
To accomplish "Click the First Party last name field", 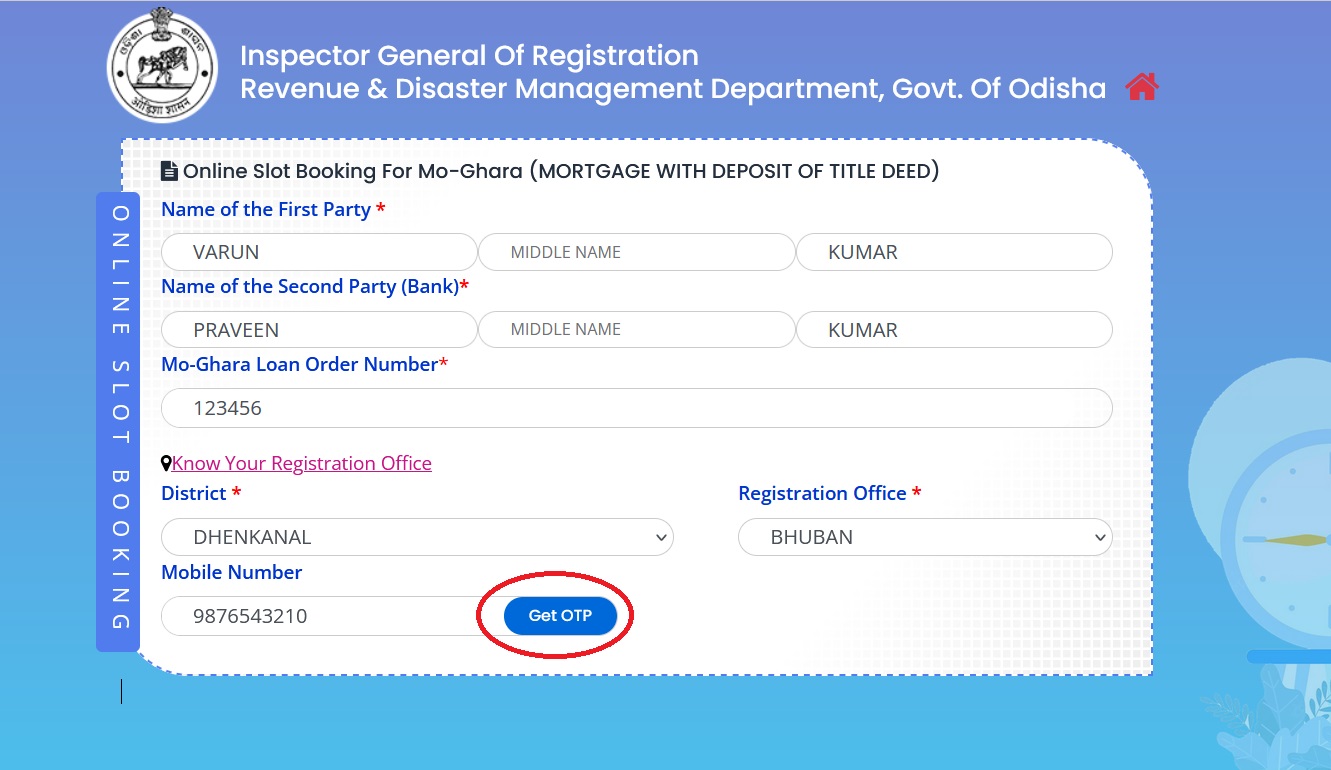I will coord(954,252).
